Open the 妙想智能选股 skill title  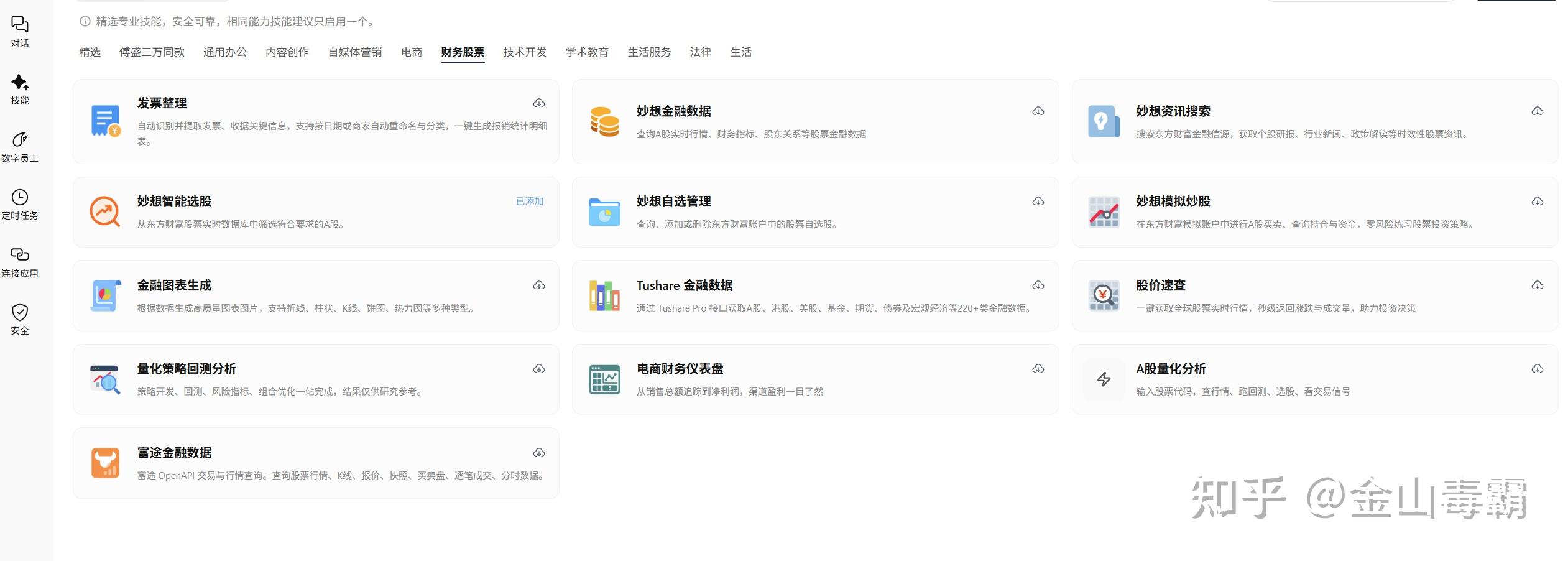click(x=175, y=202)
